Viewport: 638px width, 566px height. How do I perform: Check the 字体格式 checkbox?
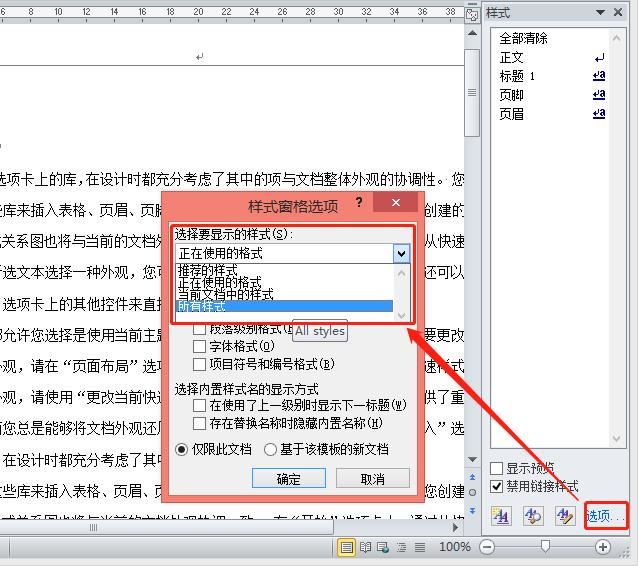[199, 346]
